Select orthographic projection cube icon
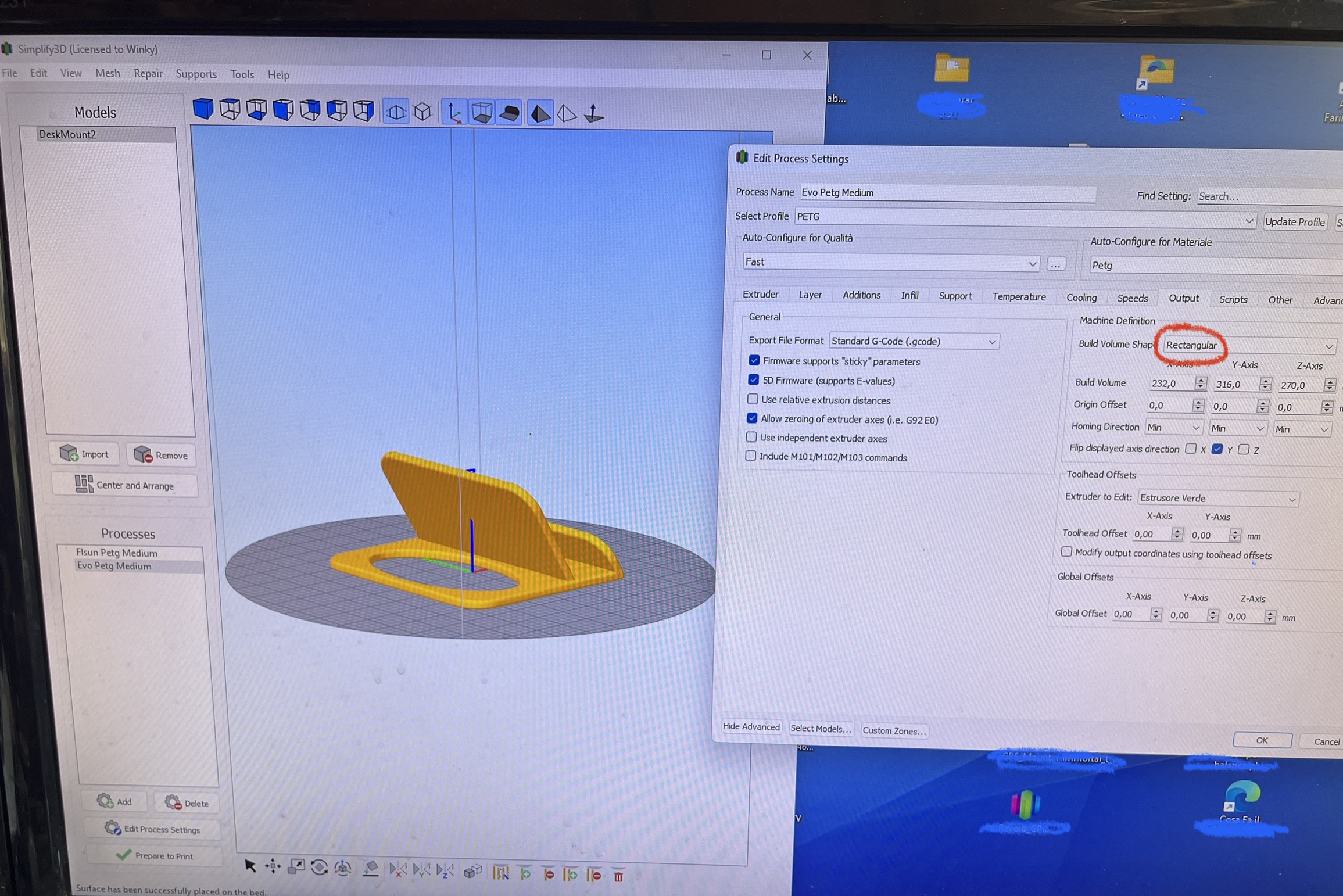1343x896 pixels. (x=423, y=111)
